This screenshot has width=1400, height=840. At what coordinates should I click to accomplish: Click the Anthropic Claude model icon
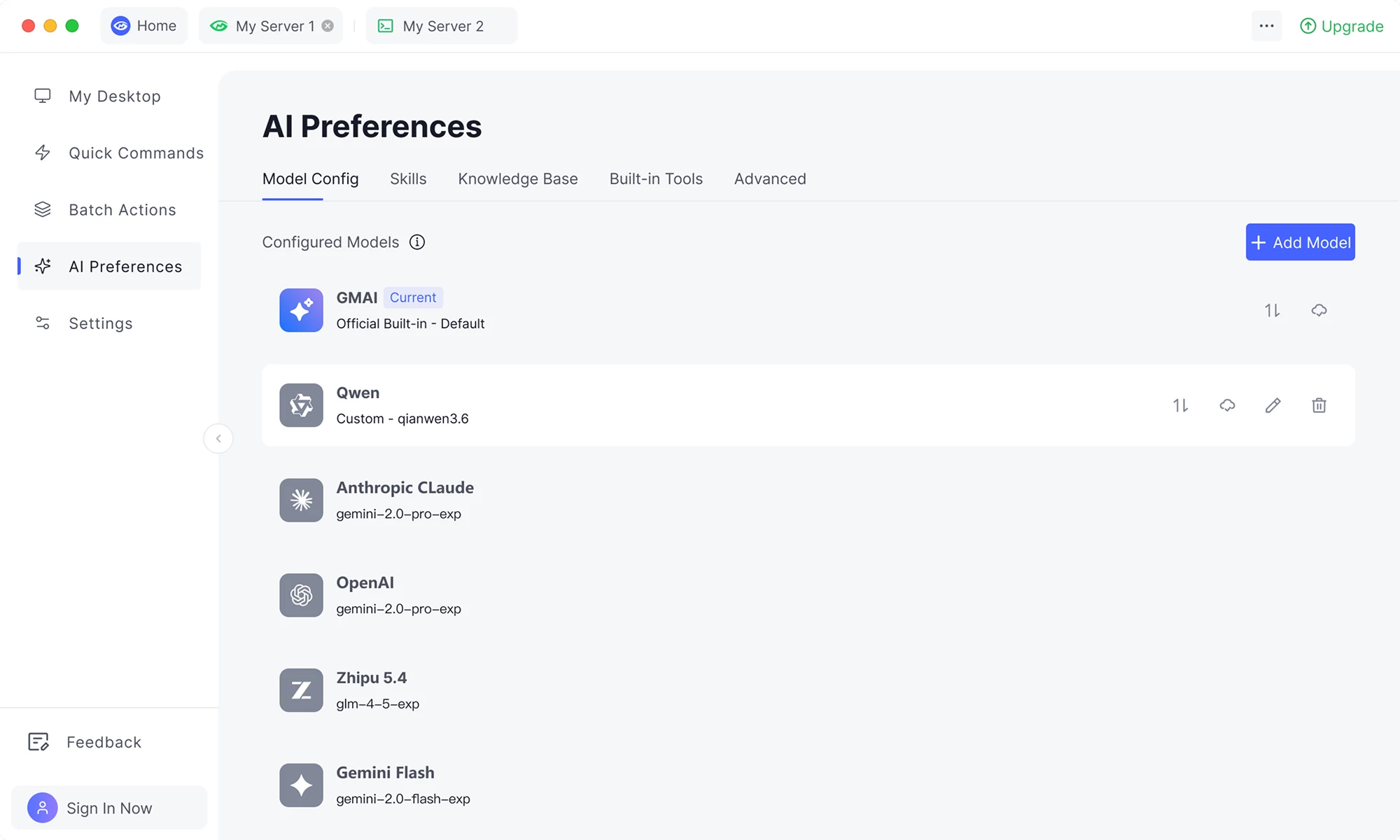301,500
